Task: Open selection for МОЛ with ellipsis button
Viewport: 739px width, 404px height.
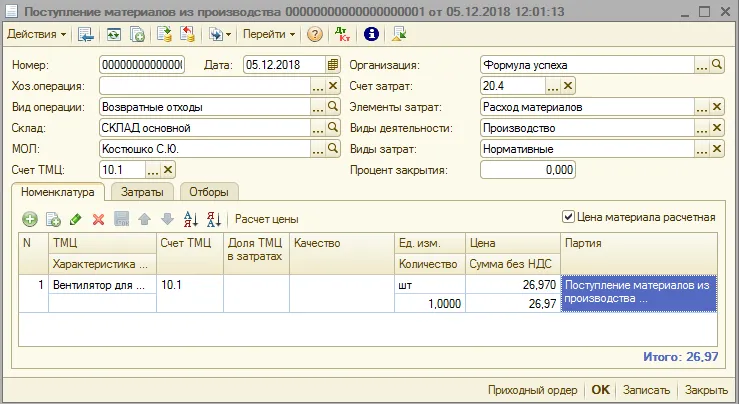Action: [x=318, y=149]
